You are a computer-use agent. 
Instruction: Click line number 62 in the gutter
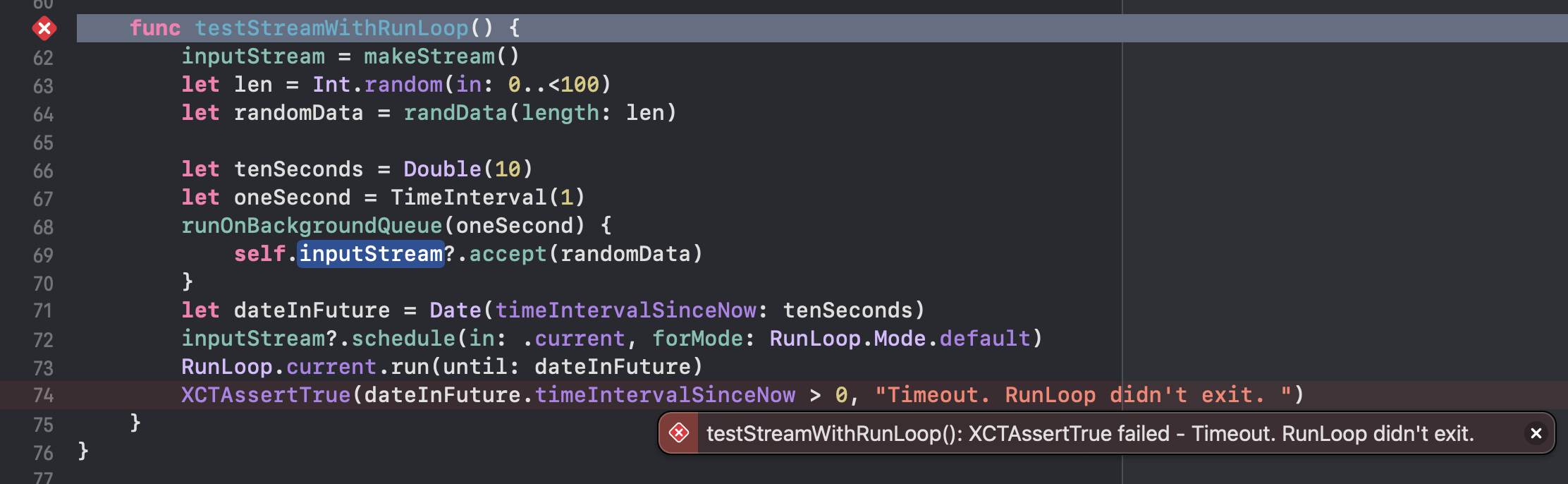43,57
